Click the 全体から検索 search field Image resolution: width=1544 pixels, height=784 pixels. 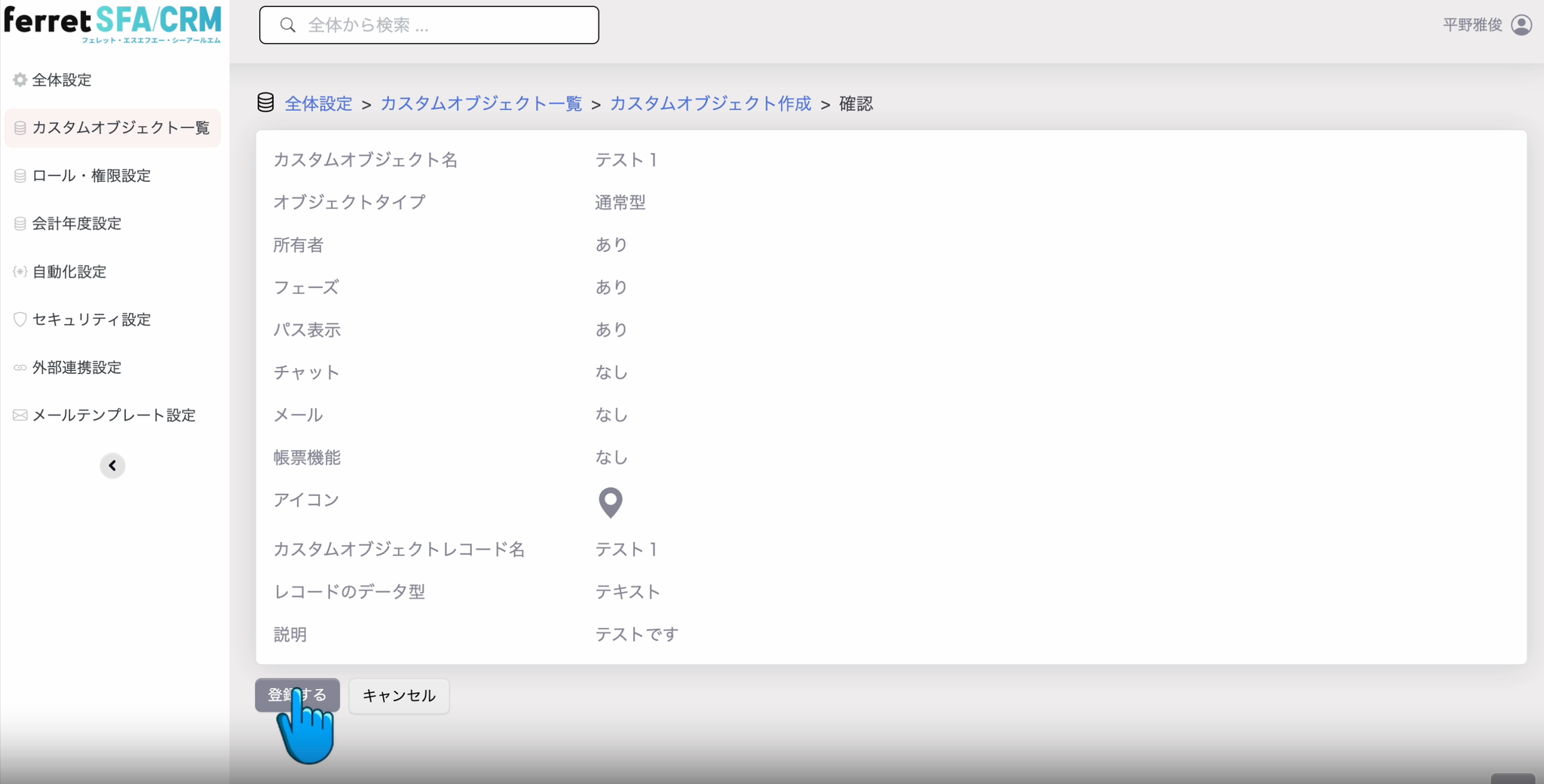pos(429,25)
